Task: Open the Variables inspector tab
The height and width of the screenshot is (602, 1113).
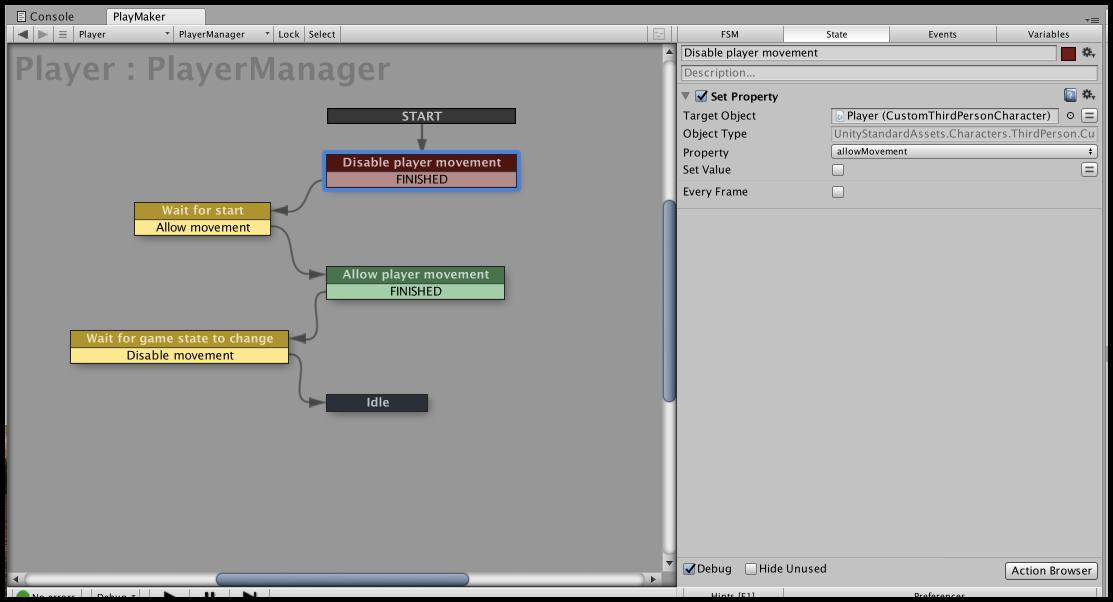Action: point(1048,34)
